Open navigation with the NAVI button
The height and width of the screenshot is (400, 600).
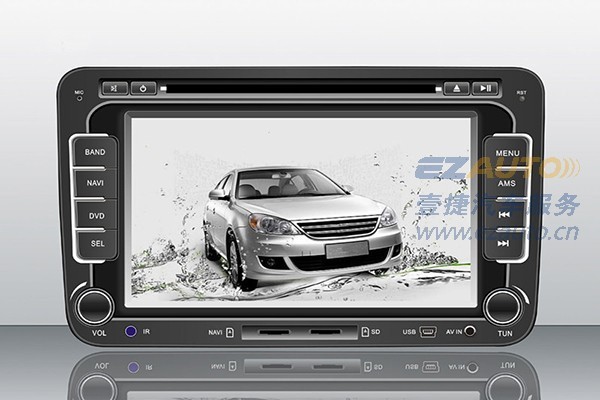point(95,184)
